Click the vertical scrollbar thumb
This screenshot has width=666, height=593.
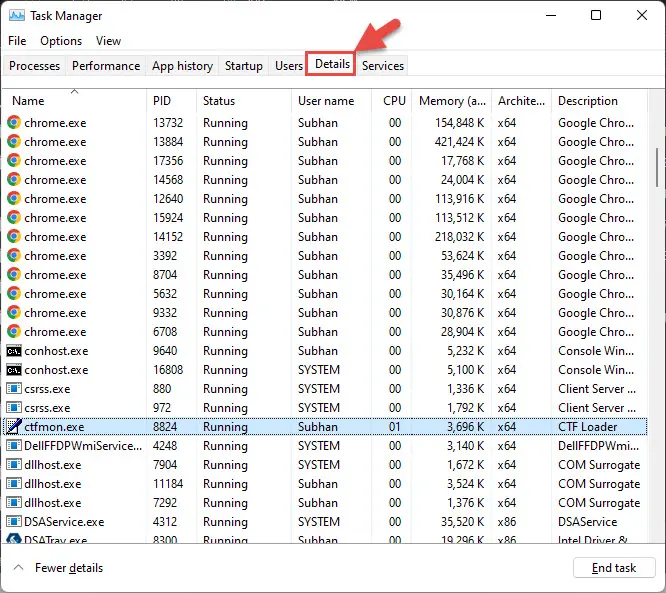pos(657,167)
